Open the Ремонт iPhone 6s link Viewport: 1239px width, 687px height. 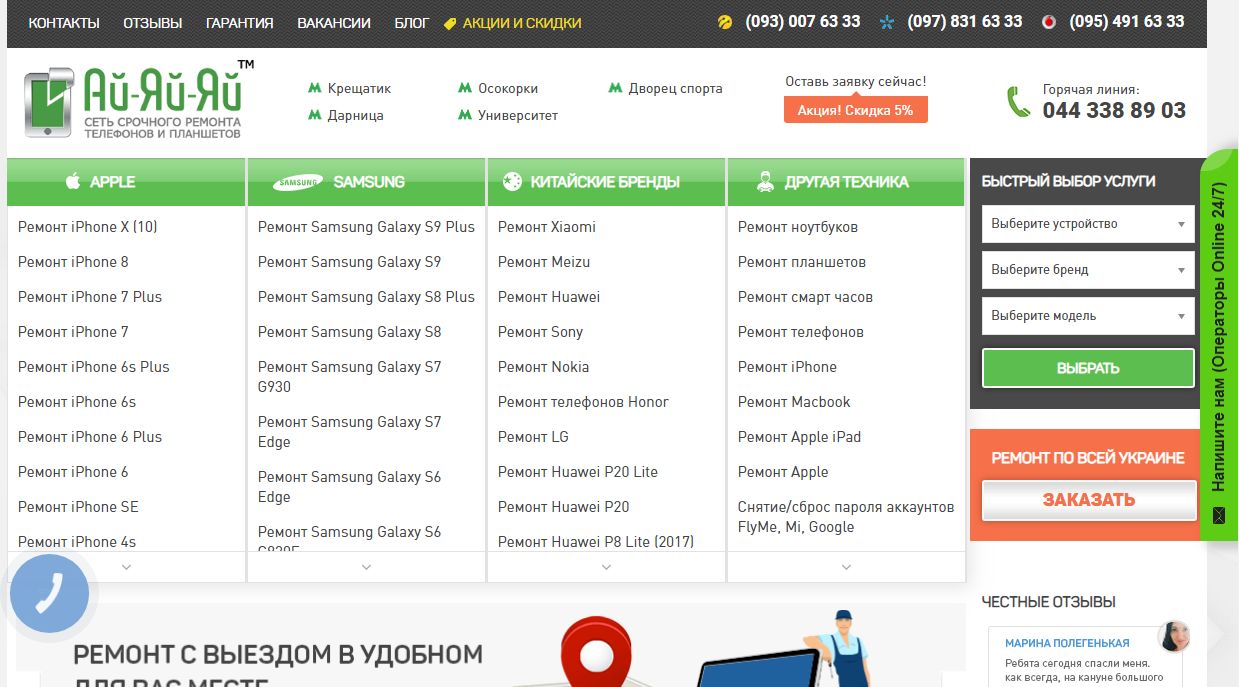[x=77, y=402]
